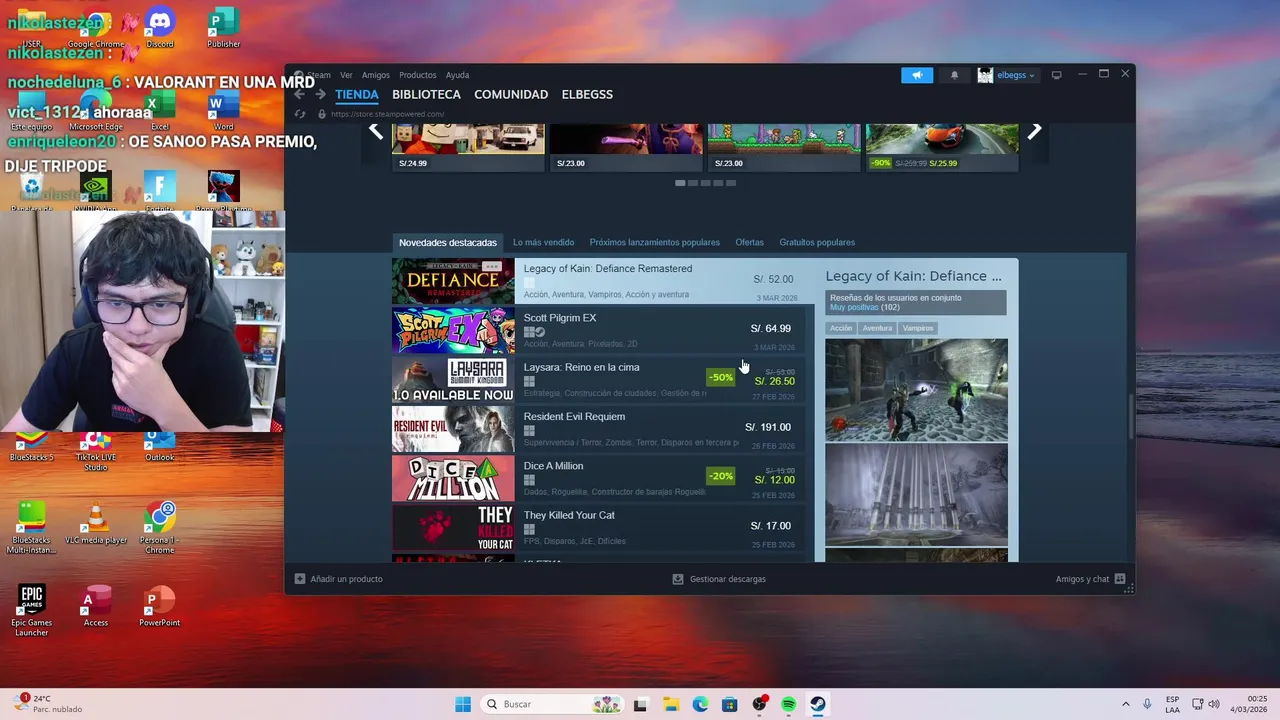This screenshot has height=720, width=1280.
Task: Click the microphone tray icon
Action: [1147, 704]
